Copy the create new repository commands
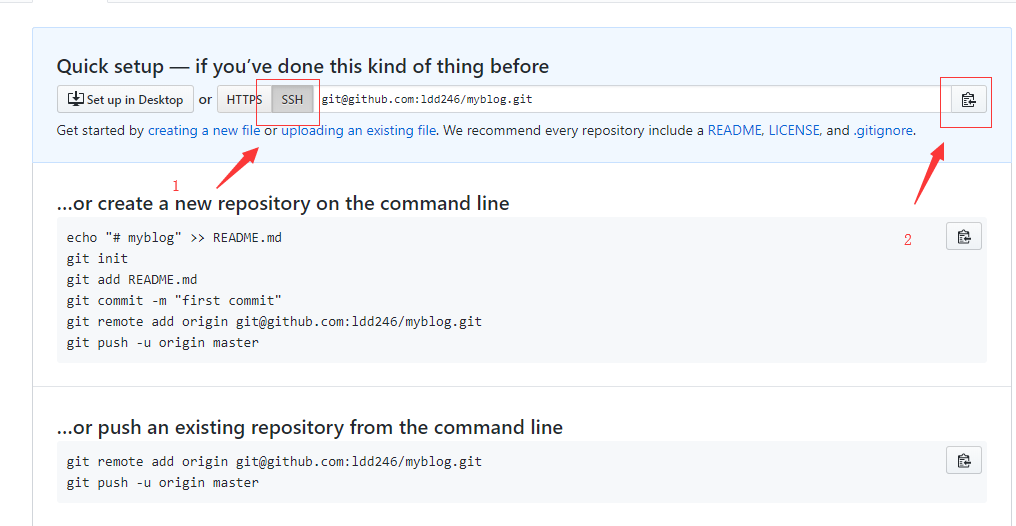The image size is (1016, 526). point(964,236)
